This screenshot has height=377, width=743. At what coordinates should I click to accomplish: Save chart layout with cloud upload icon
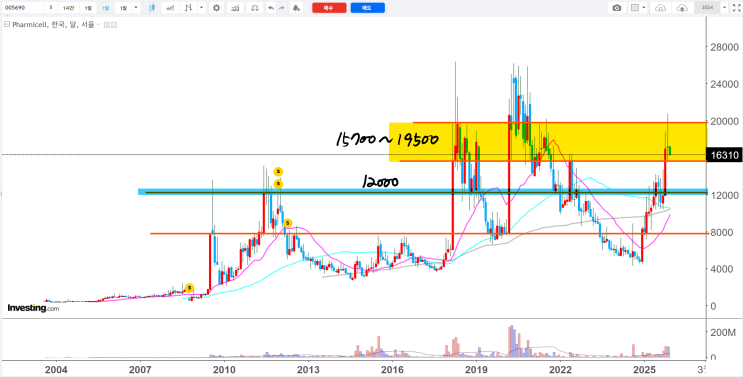pos(682,8)
